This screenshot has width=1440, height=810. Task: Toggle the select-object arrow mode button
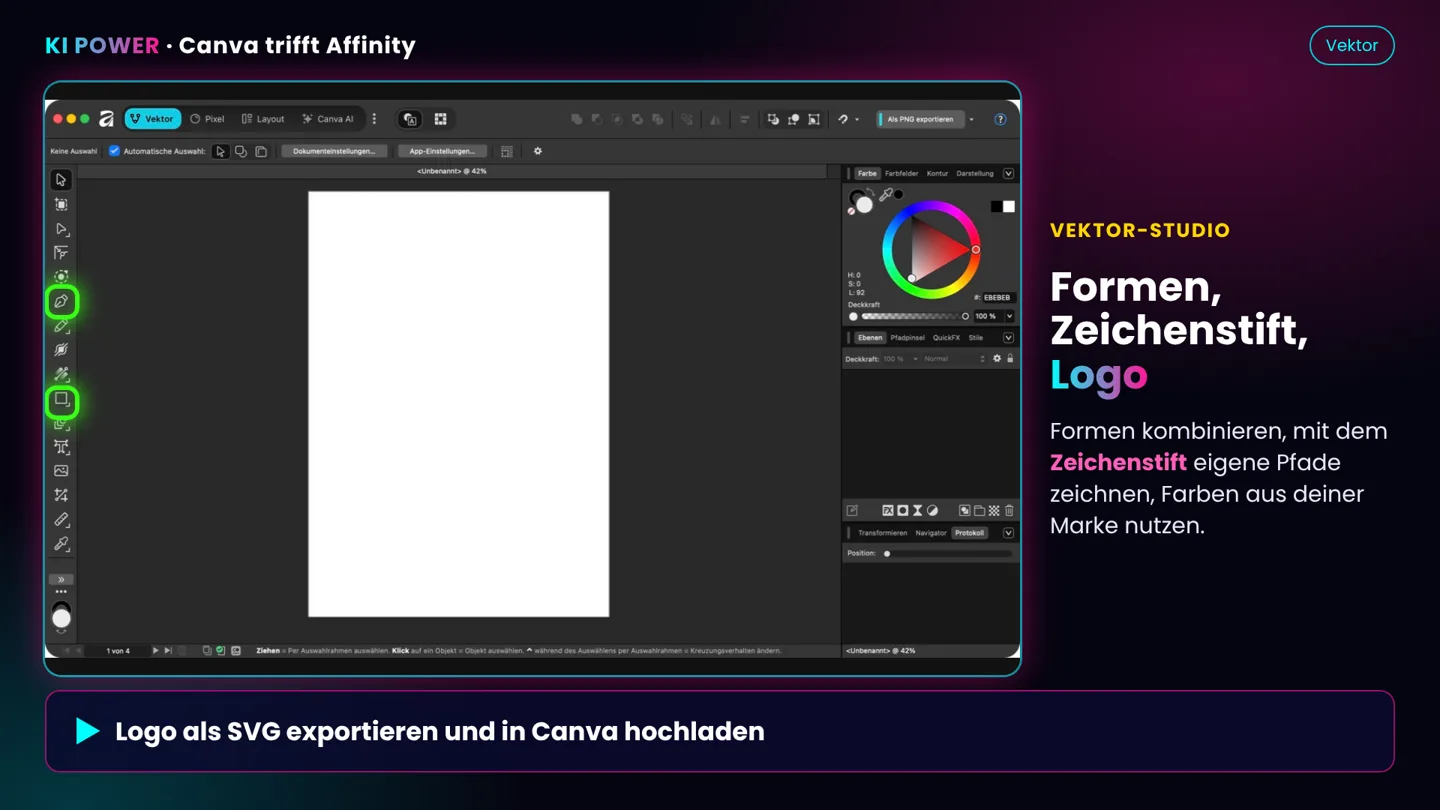pos(221,151)
